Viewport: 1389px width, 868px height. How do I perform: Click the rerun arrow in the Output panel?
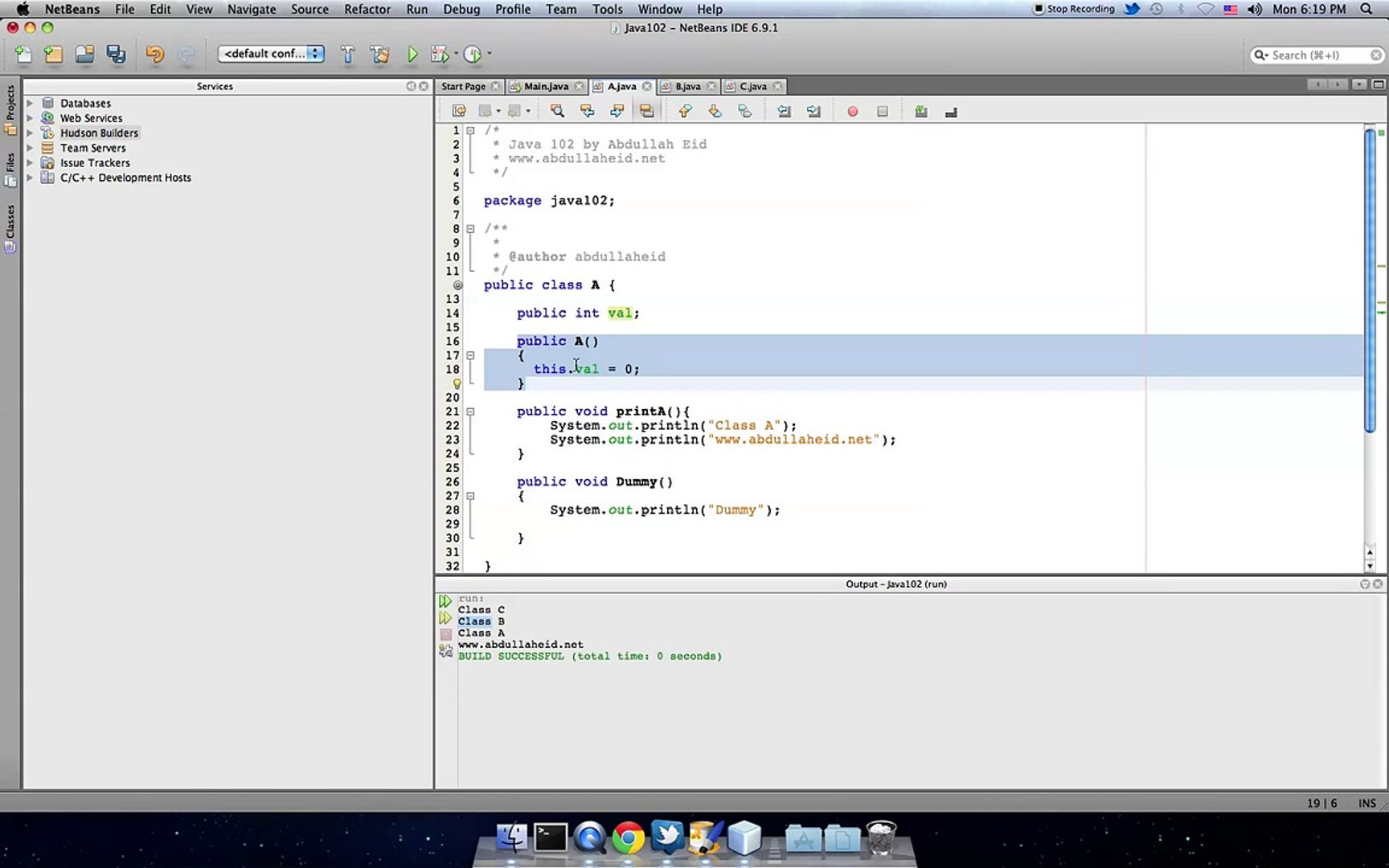pos(445,600)
